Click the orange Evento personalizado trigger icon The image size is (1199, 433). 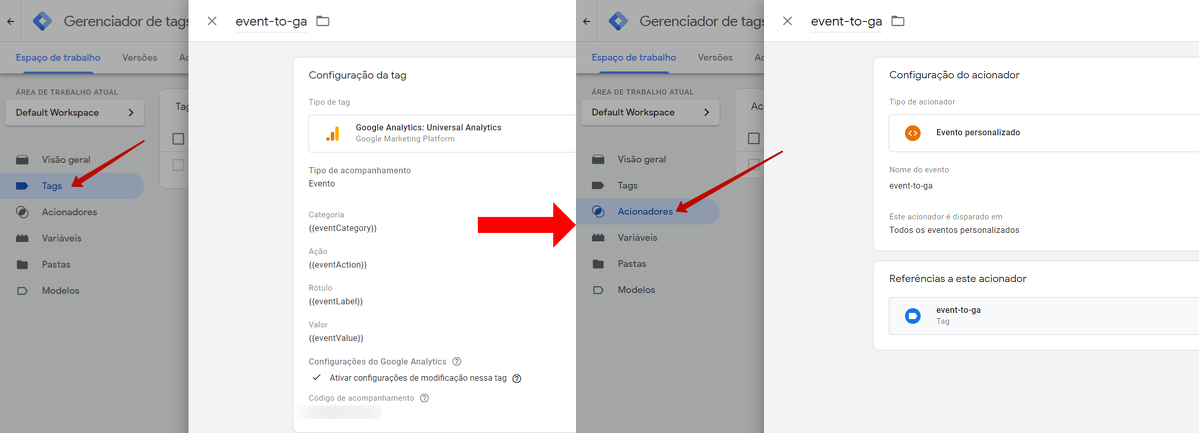pos(912,132)
